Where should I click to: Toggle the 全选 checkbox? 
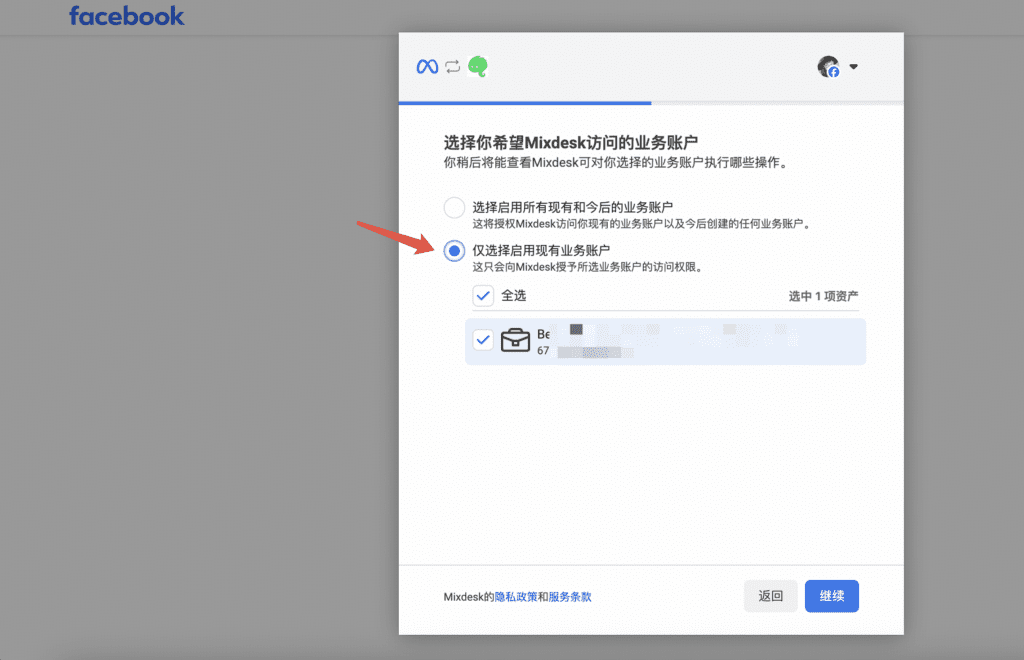[483, 296]
